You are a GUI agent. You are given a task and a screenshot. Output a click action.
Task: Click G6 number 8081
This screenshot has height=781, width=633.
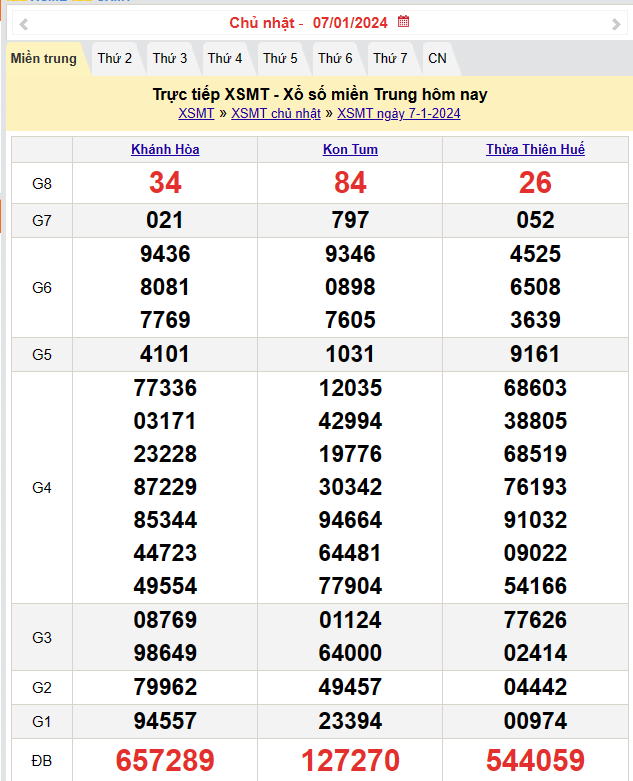click(165, 287)
